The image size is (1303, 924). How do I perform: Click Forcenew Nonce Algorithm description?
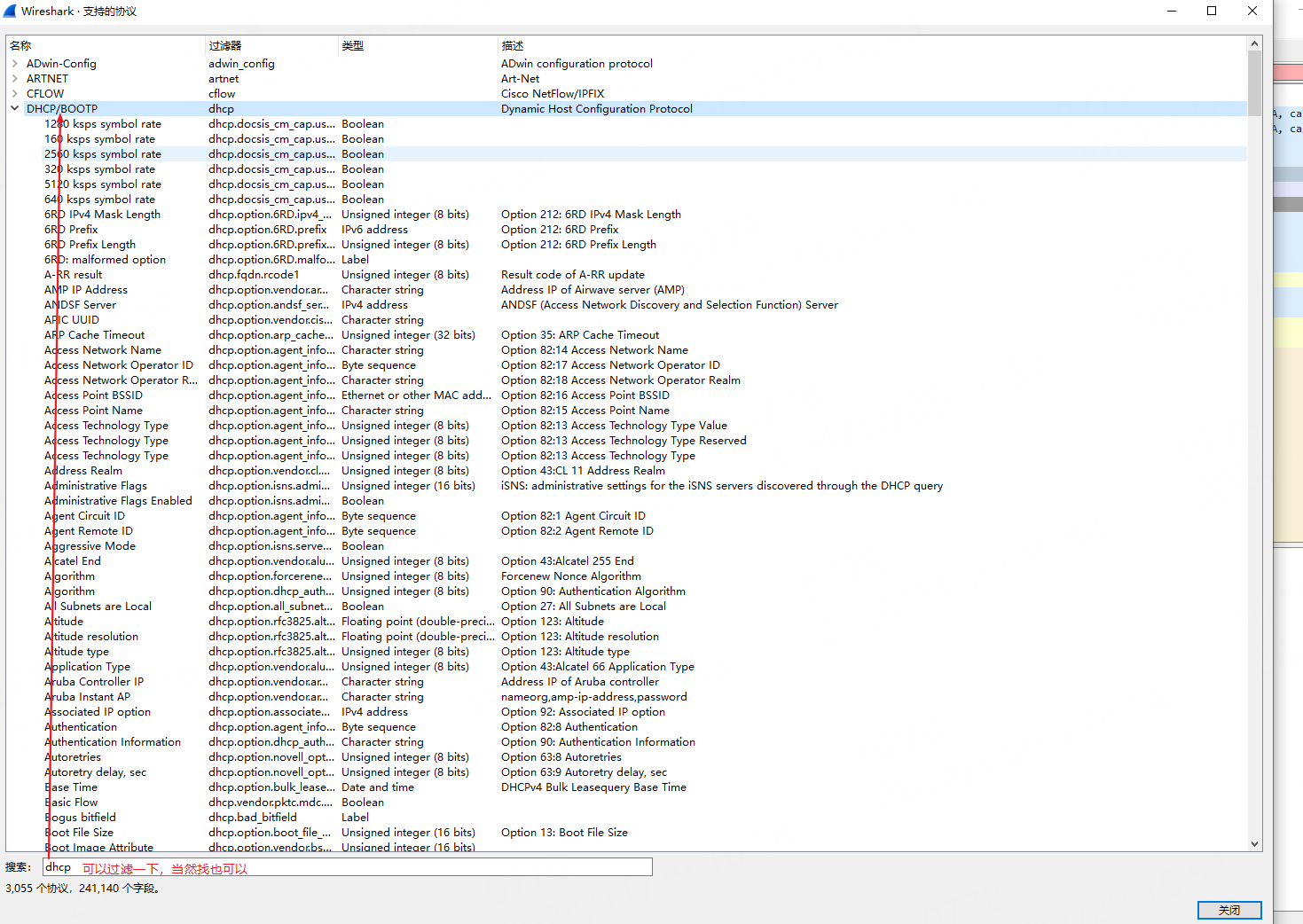(x=571, y=576)
